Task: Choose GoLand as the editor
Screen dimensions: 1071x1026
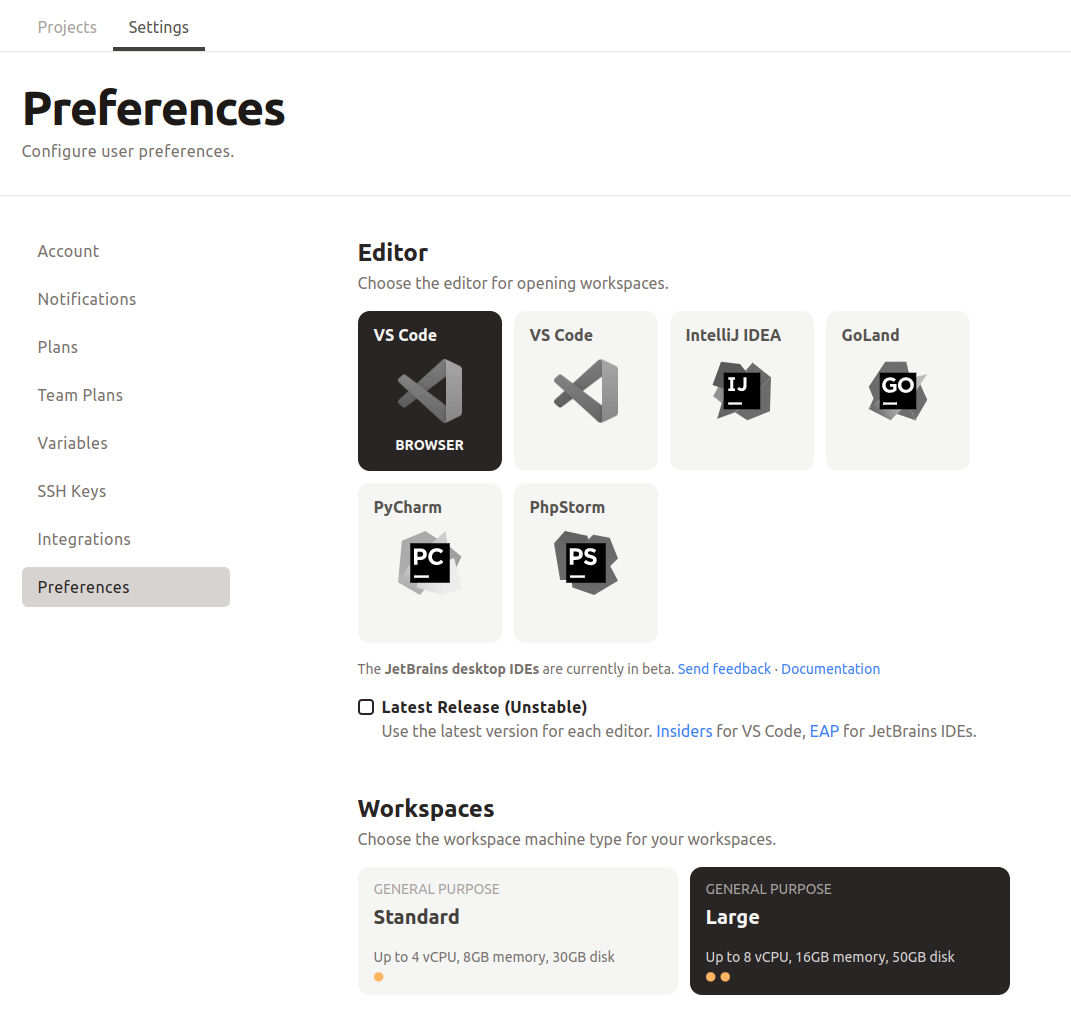Action: coord(897,390)
